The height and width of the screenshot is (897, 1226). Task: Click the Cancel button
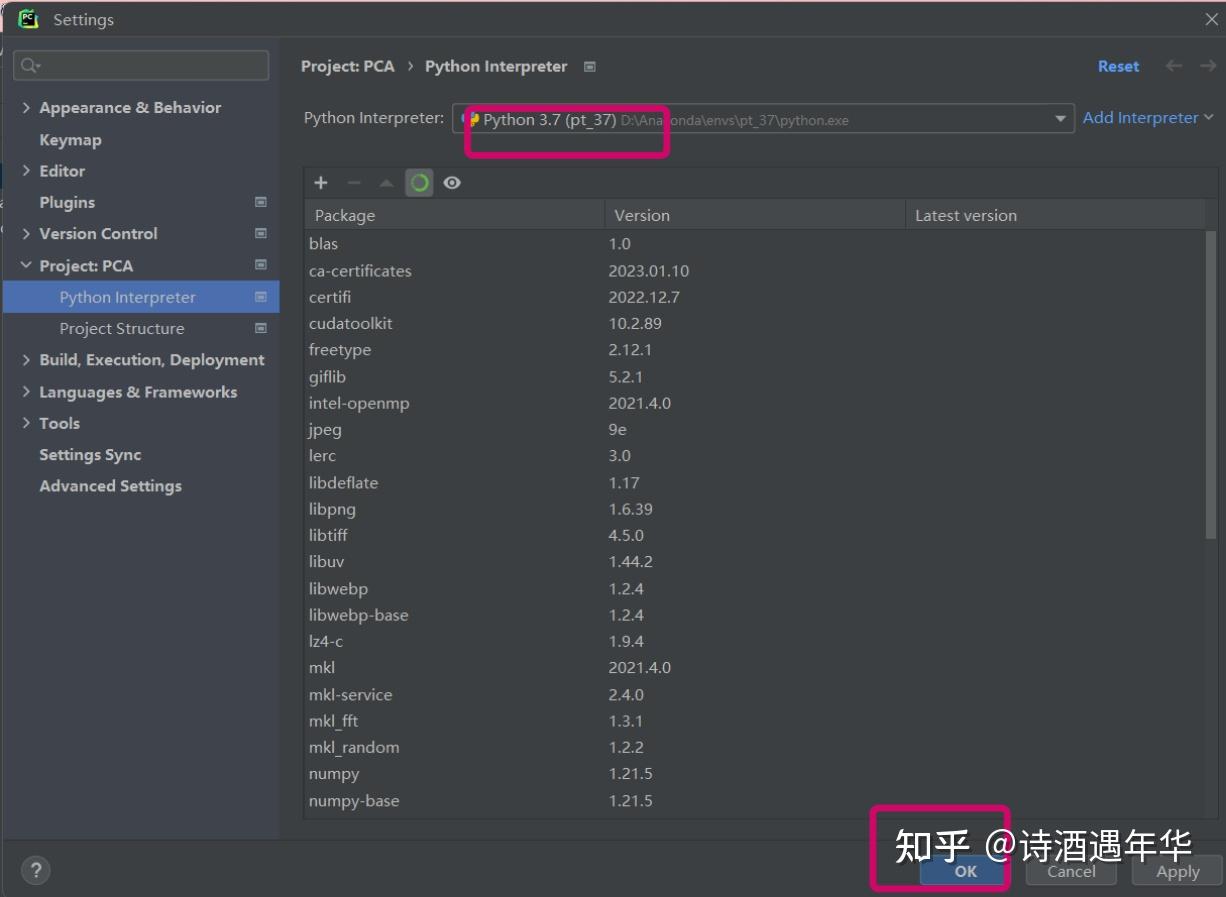tap(1071, 871)
